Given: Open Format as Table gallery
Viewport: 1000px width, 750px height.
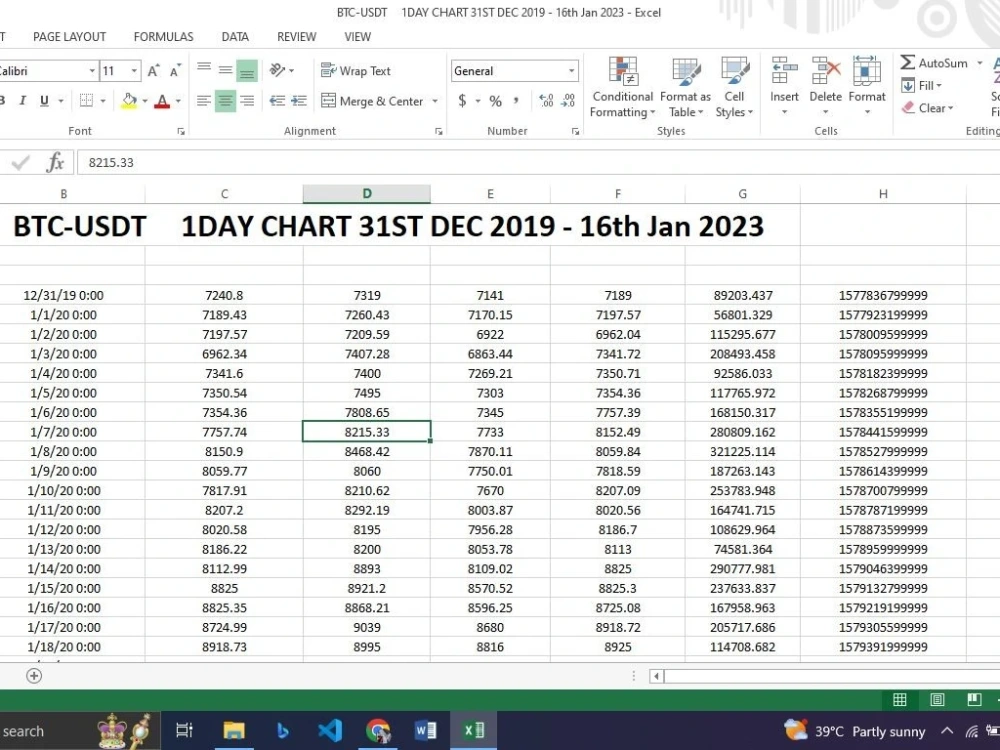Looking at the screenshot, I should point(686,87).
